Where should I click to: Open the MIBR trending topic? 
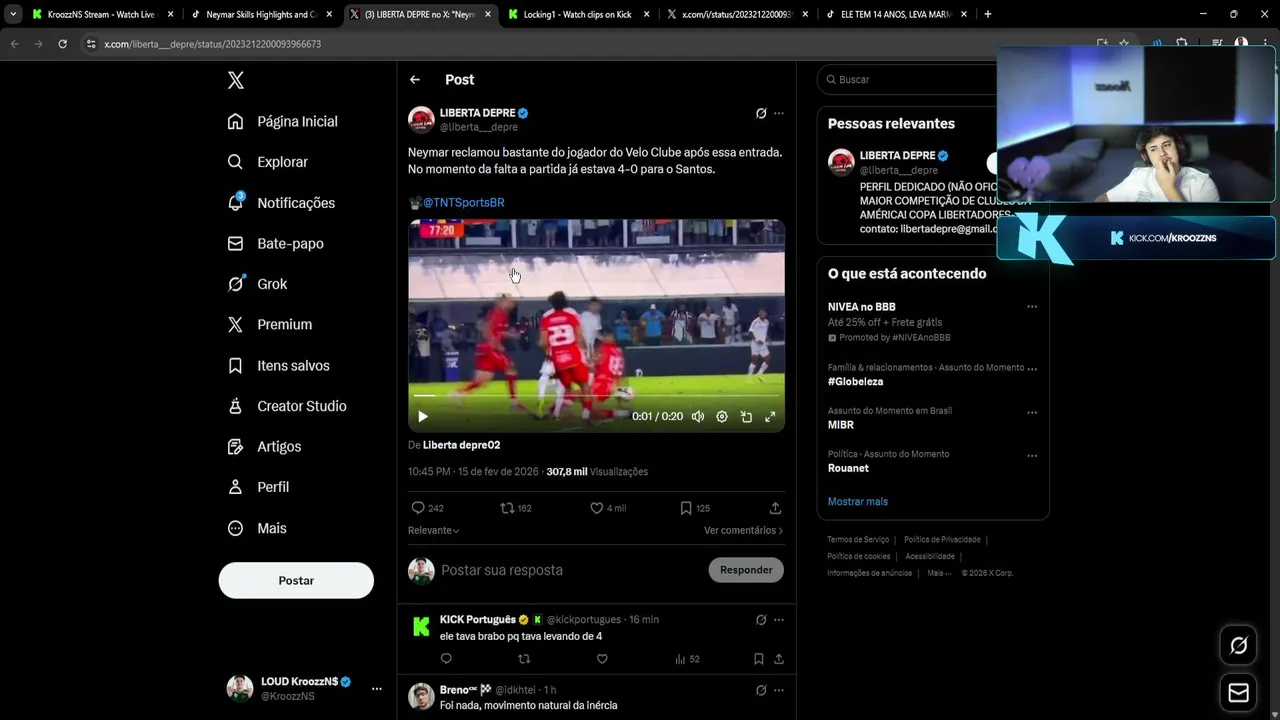click(x=840, y=425)
